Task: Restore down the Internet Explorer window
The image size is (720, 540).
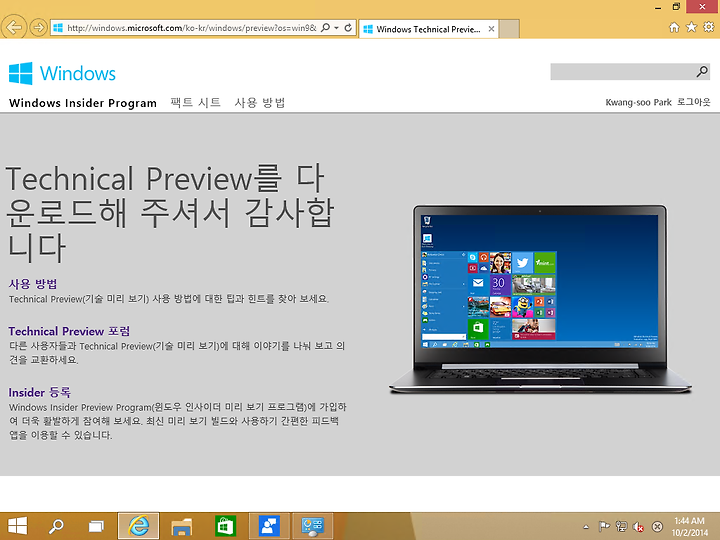Action: coord(676,6)
